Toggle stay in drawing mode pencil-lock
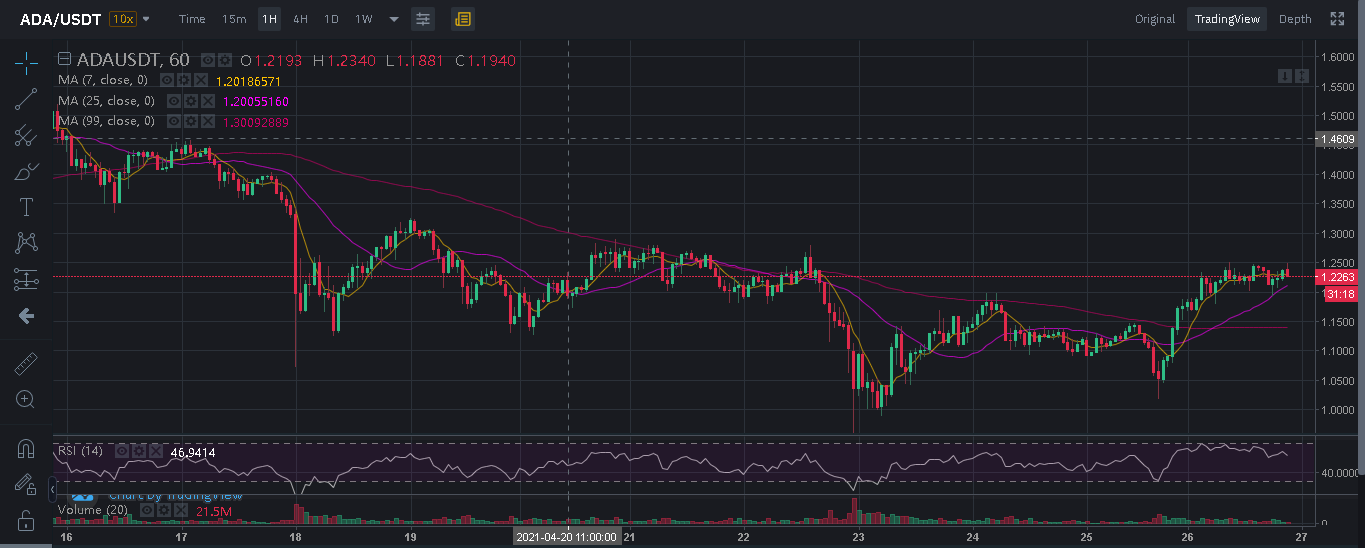1365x548 pixels. [x=26, y=484]
